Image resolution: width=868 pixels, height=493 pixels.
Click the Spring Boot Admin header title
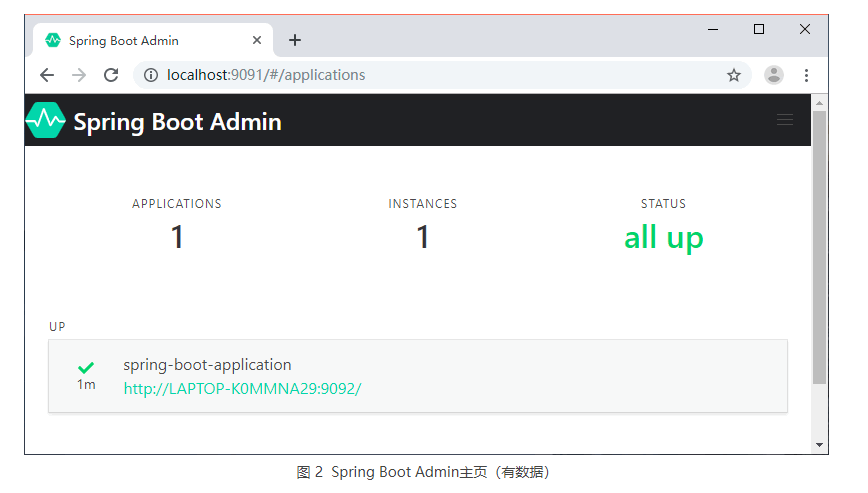point(177,122)
